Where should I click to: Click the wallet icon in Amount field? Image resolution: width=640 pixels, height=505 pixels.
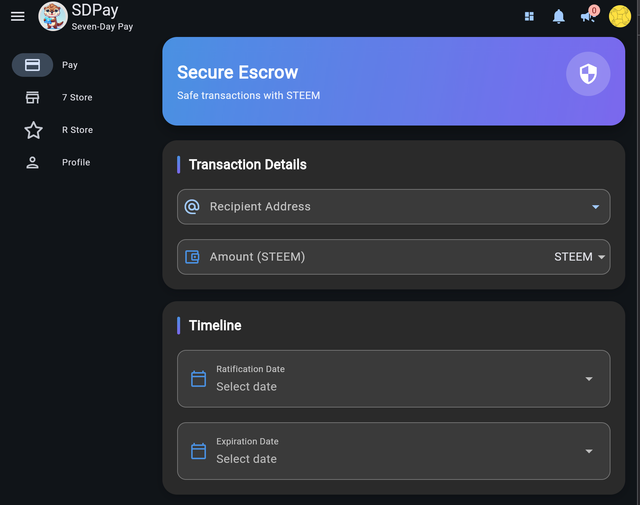click(x=193, y=257)
